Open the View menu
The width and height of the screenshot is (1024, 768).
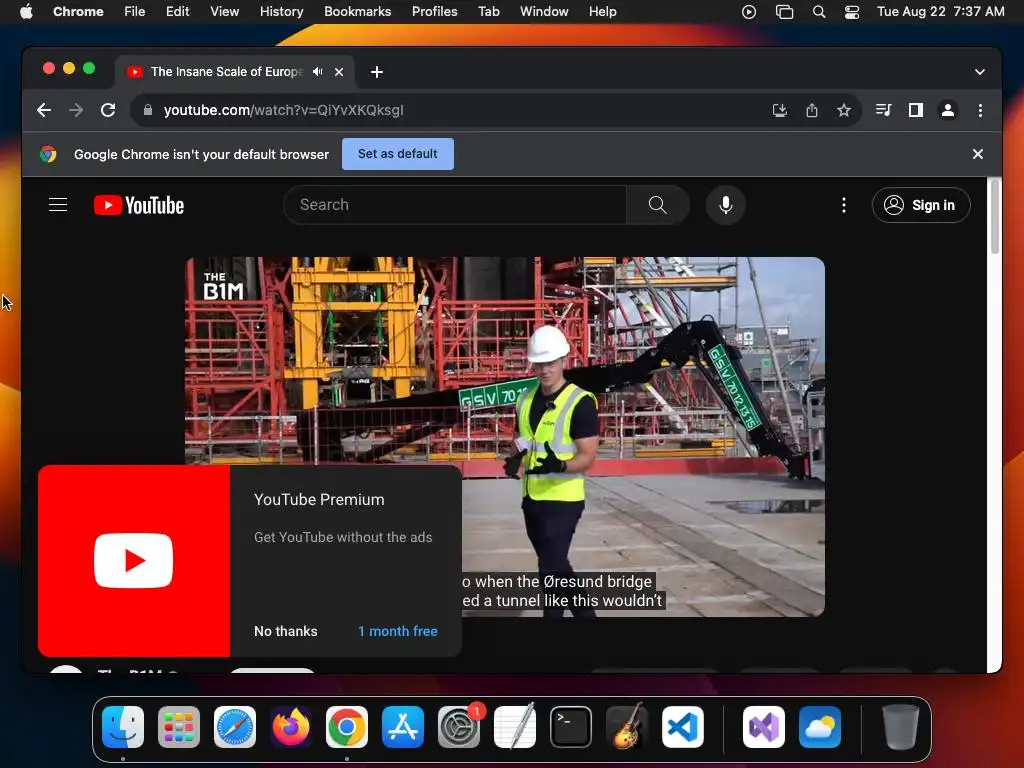point(225,12)
